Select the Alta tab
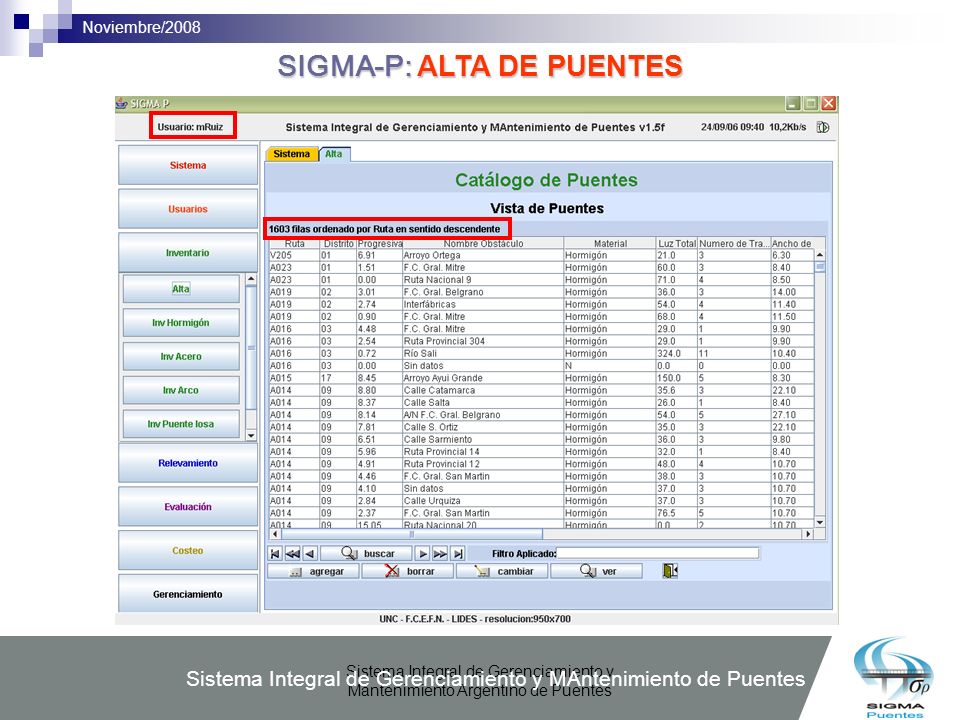This screenshot has width=960, height=720. click(334, 154)
